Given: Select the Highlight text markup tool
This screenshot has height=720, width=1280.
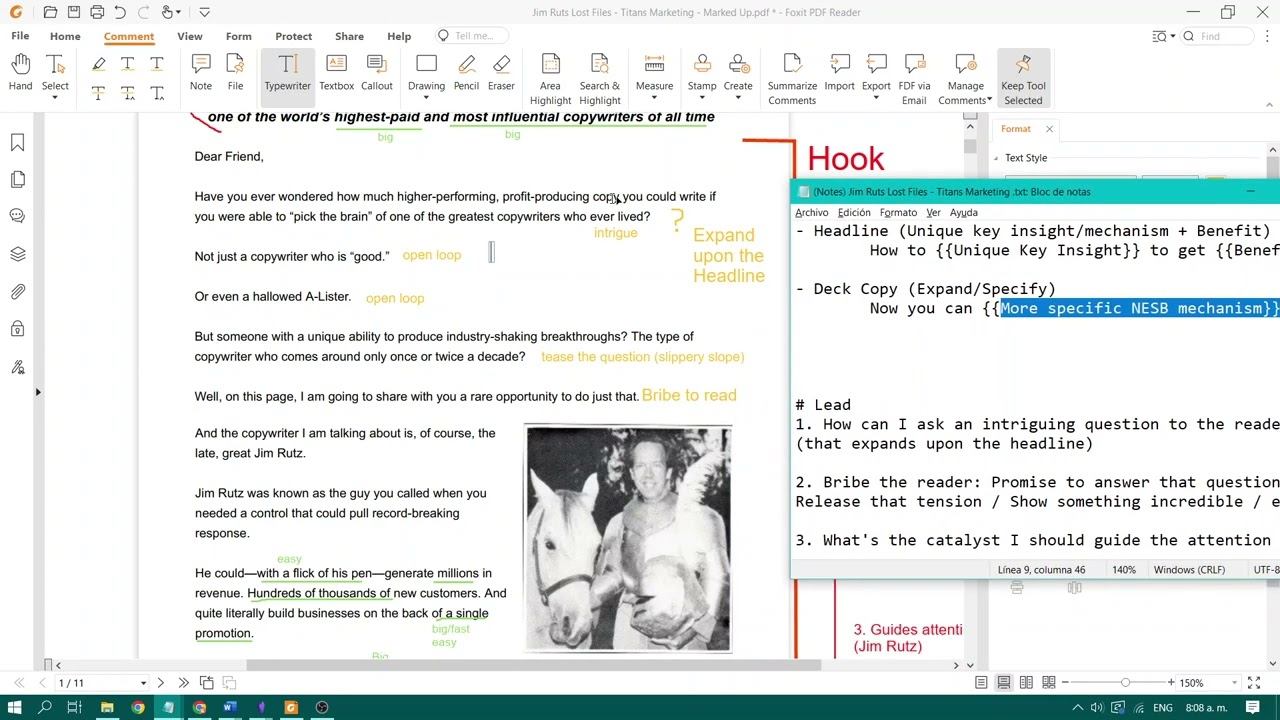Looking at the screenshot, I should click(98, 64).
